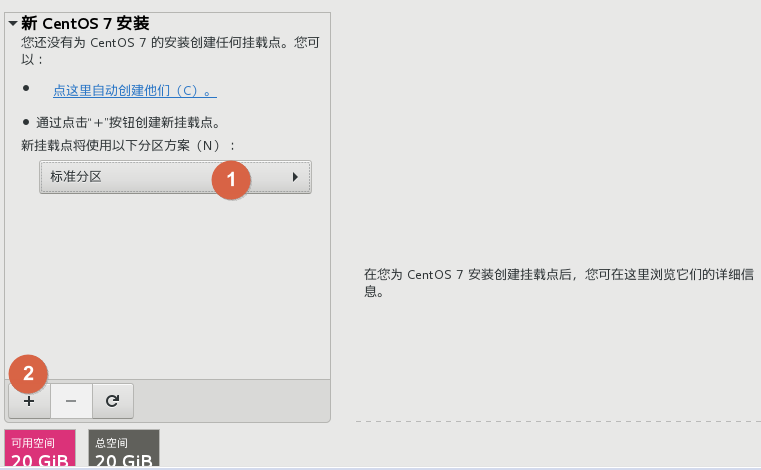Viewport: 761px width, 470px height.
Task: Click the reload storage configuration icon
Action: coord(113,401)
